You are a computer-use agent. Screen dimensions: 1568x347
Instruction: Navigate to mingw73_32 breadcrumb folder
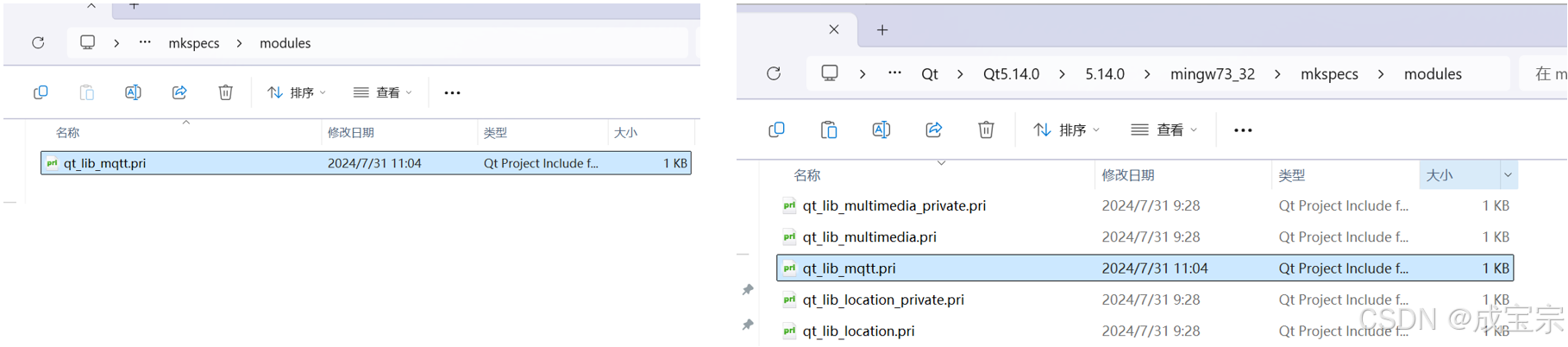(x=1213, y=74)
